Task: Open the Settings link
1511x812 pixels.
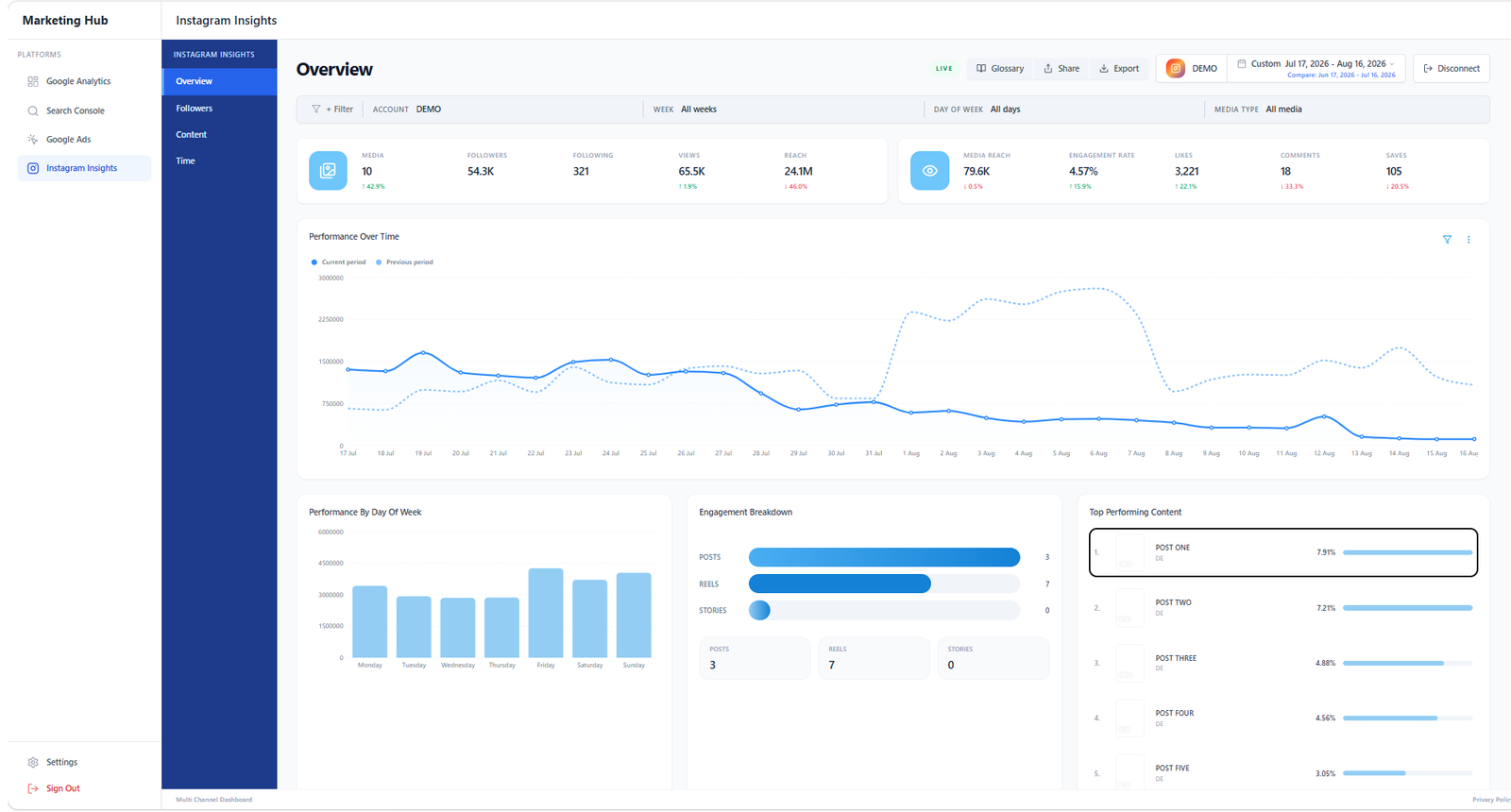Action: coord(62,762)
